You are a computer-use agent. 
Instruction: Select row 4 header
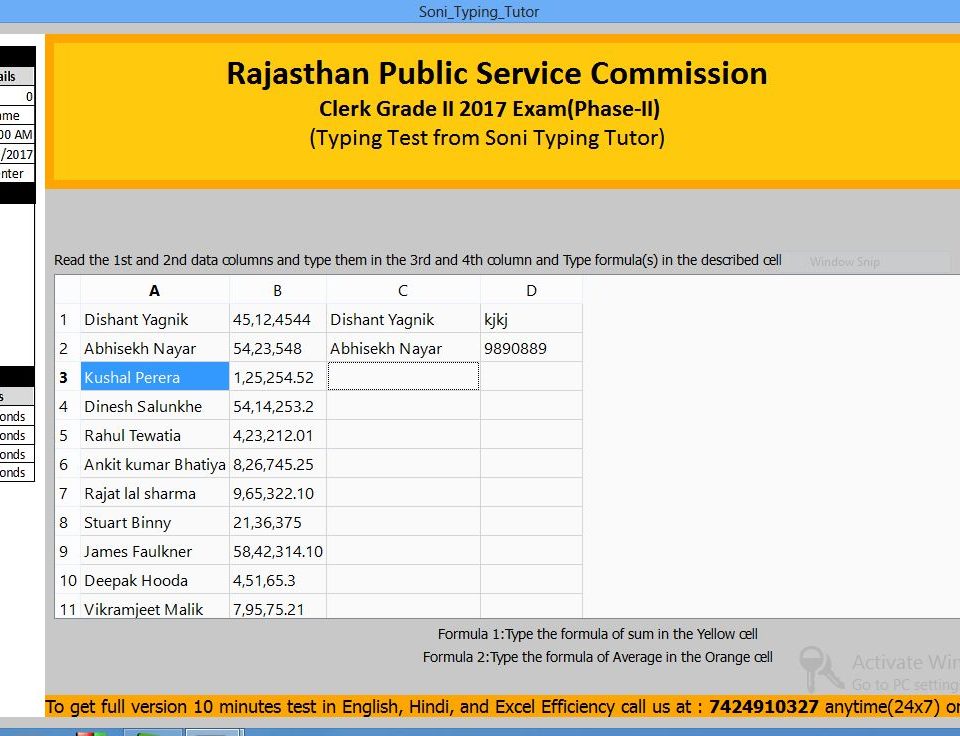[67, 406]
